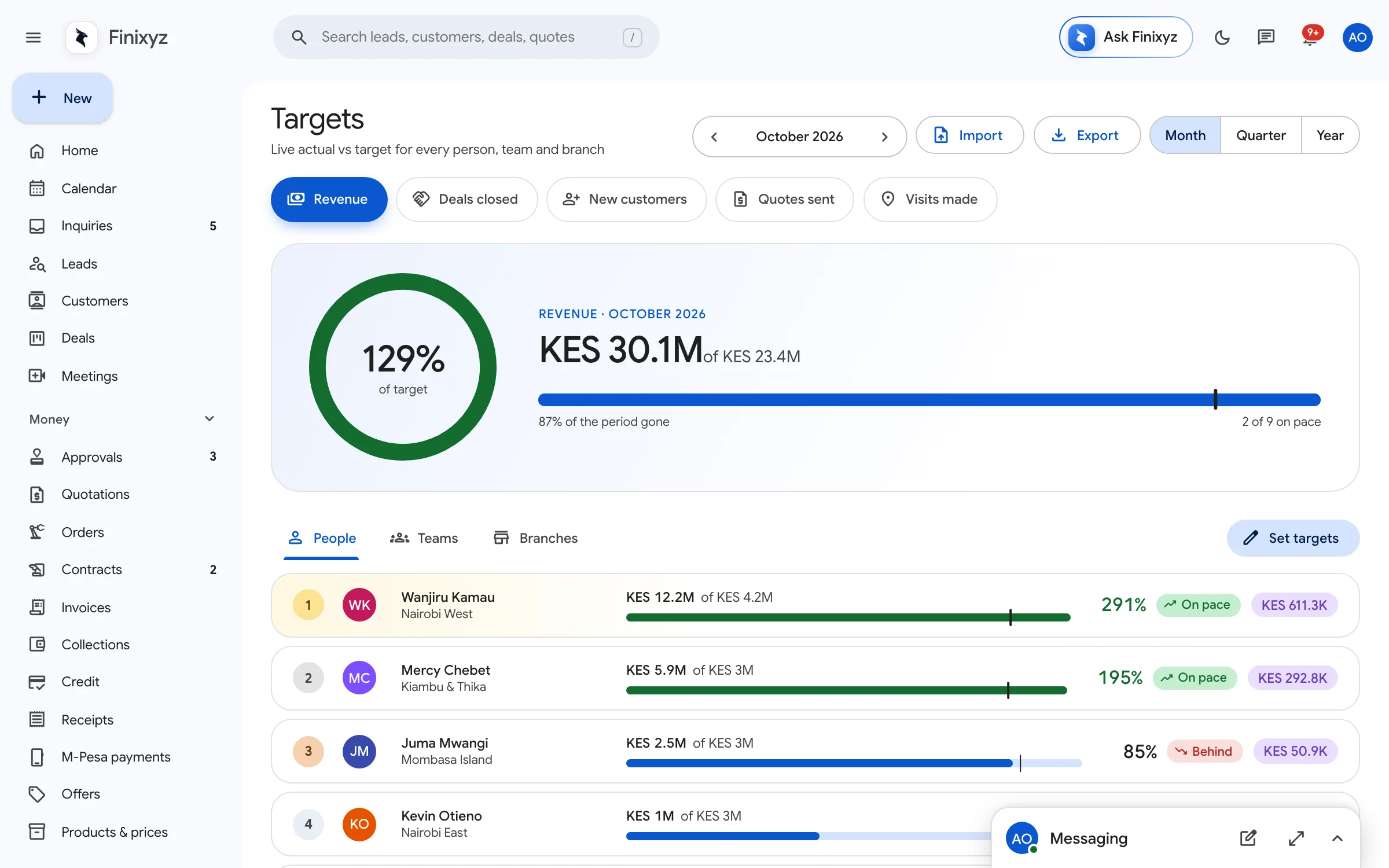Open the chat messages icon in header

[1266, 38]
